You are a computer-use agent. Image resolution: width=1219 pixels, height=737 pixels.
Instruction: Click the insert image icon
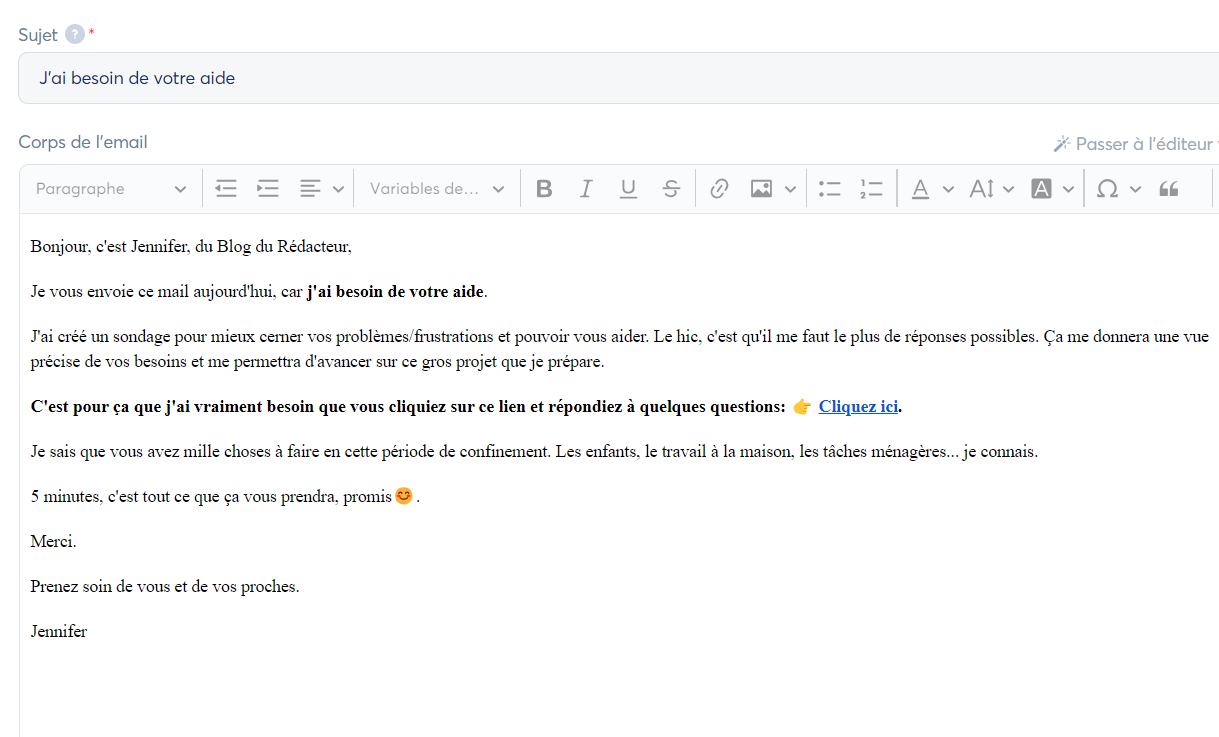[x=762, y=189]
